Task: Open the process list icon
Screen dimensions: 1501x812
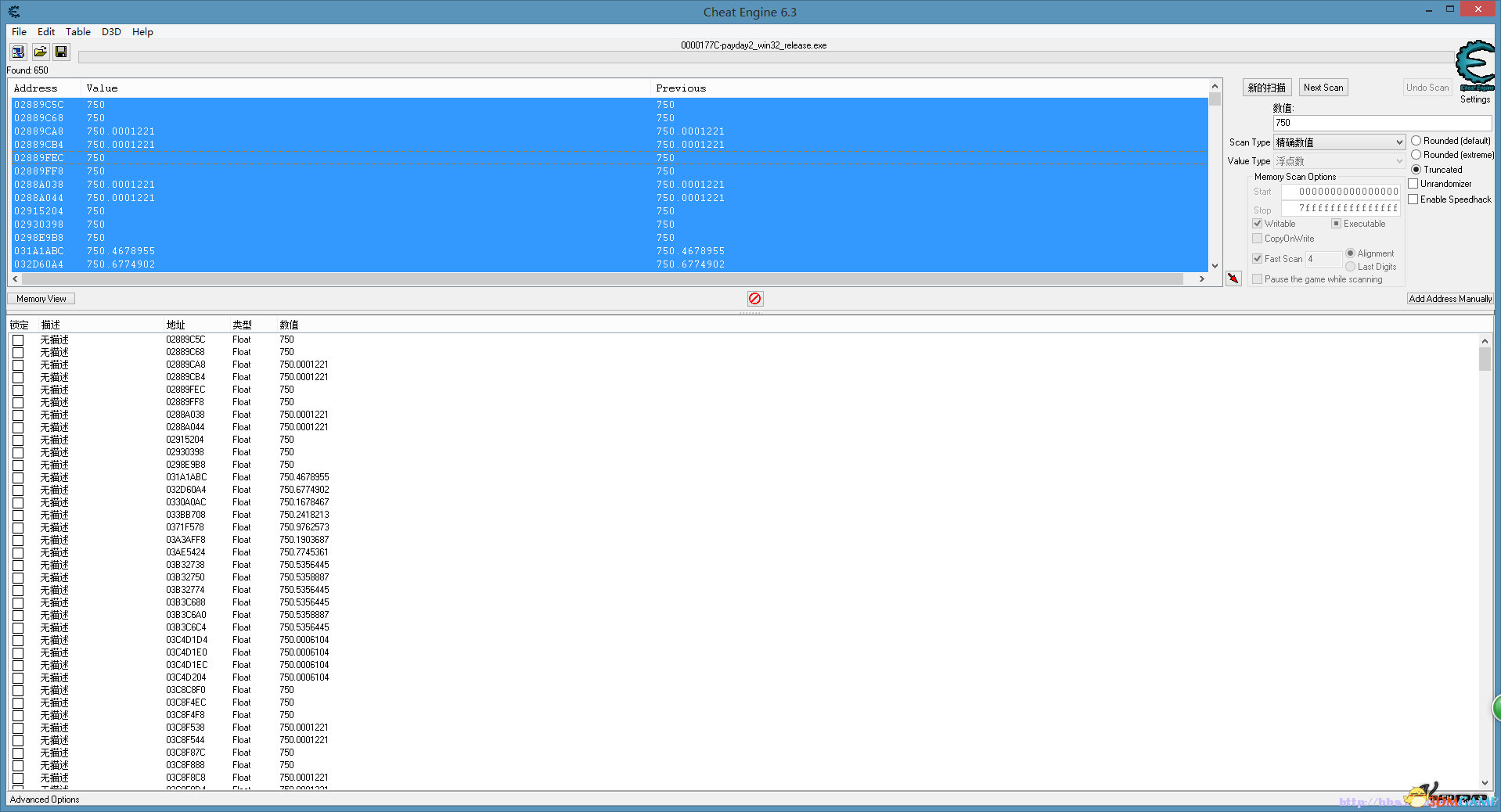Action: (18, 52)
